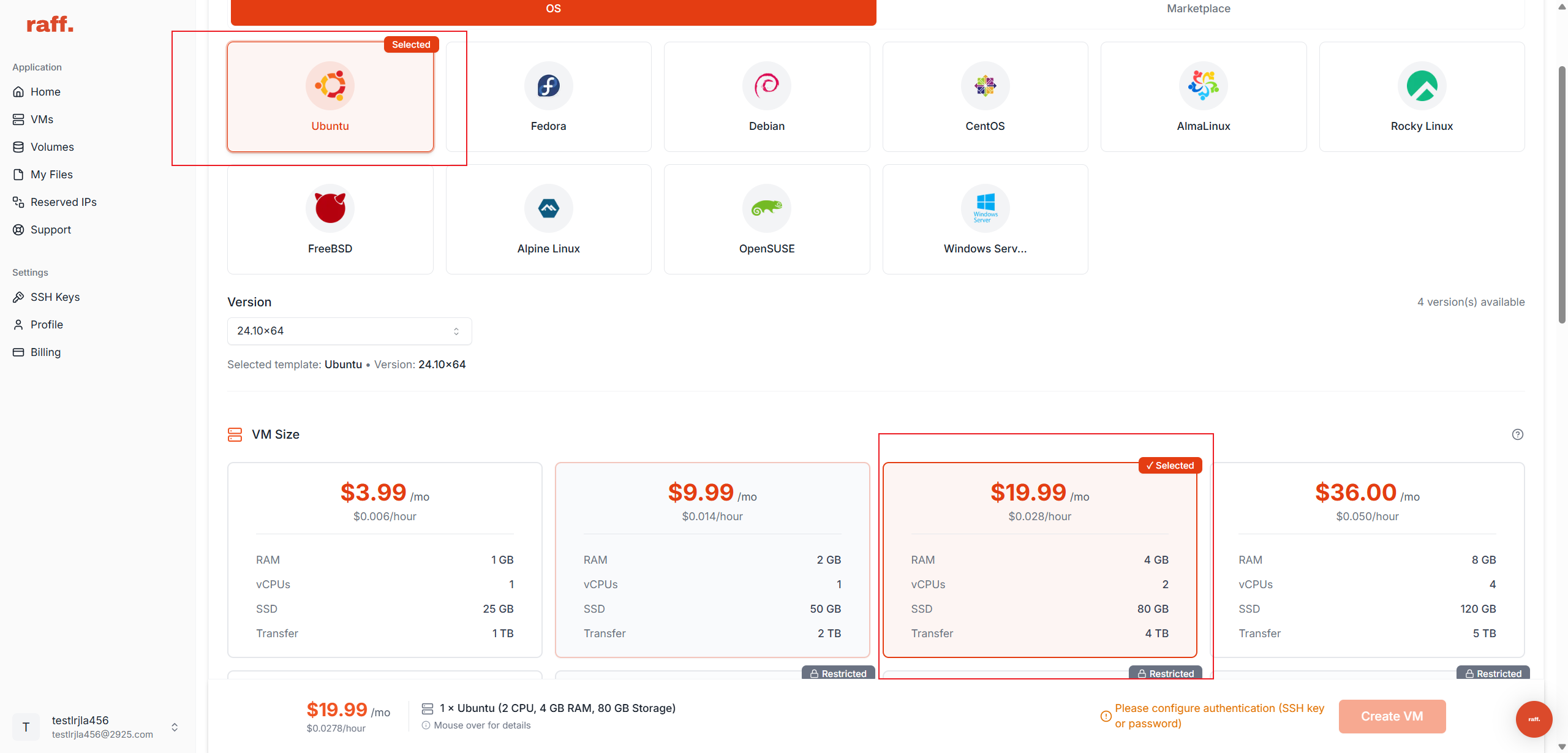
Task: Select the CentOS logo icon
Action: 986,86
